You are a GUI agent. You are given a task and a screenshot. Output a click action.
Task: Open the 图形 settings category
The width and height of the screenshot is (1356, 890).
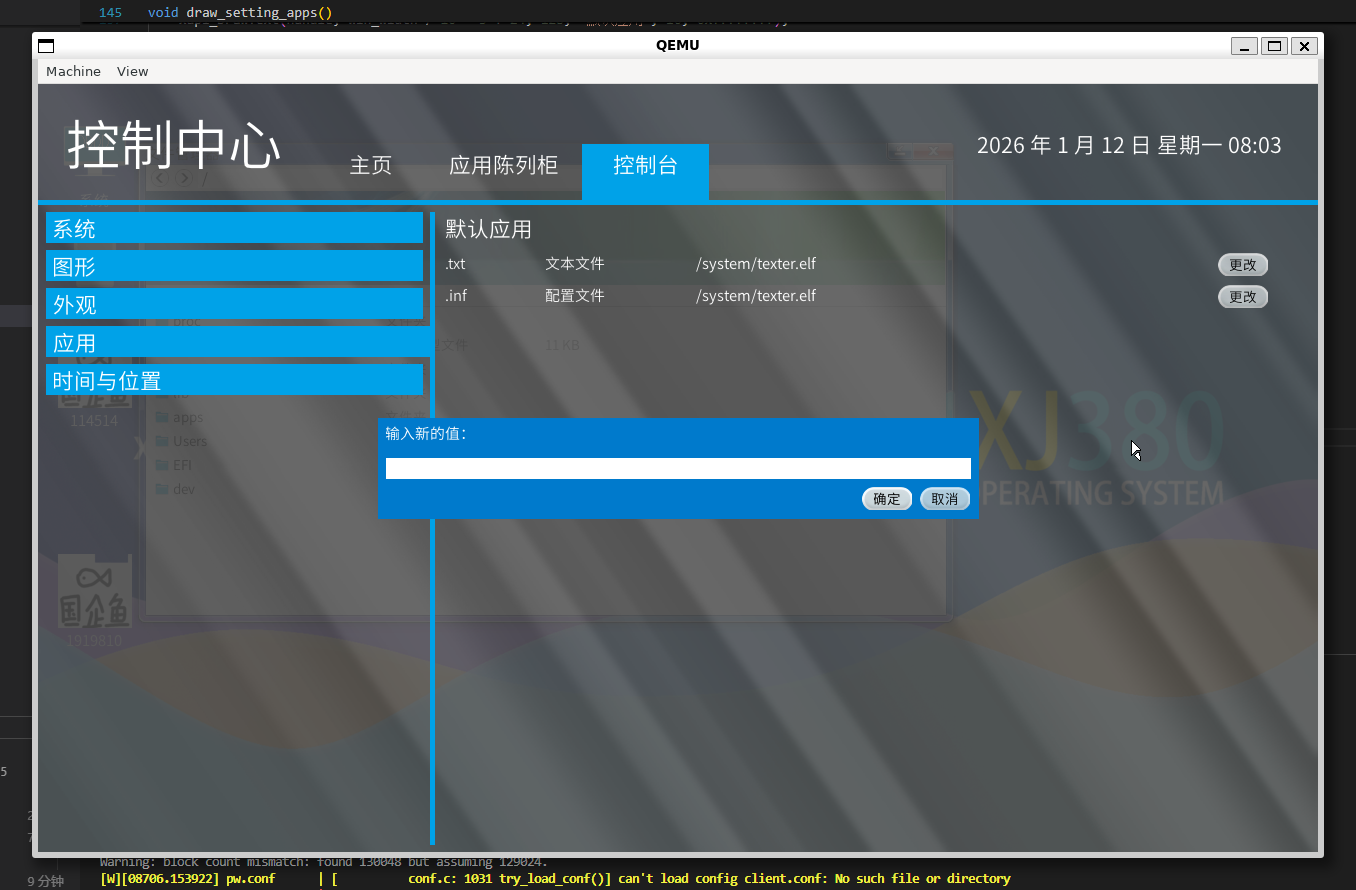pyautogui.click(x=234, y=266)
